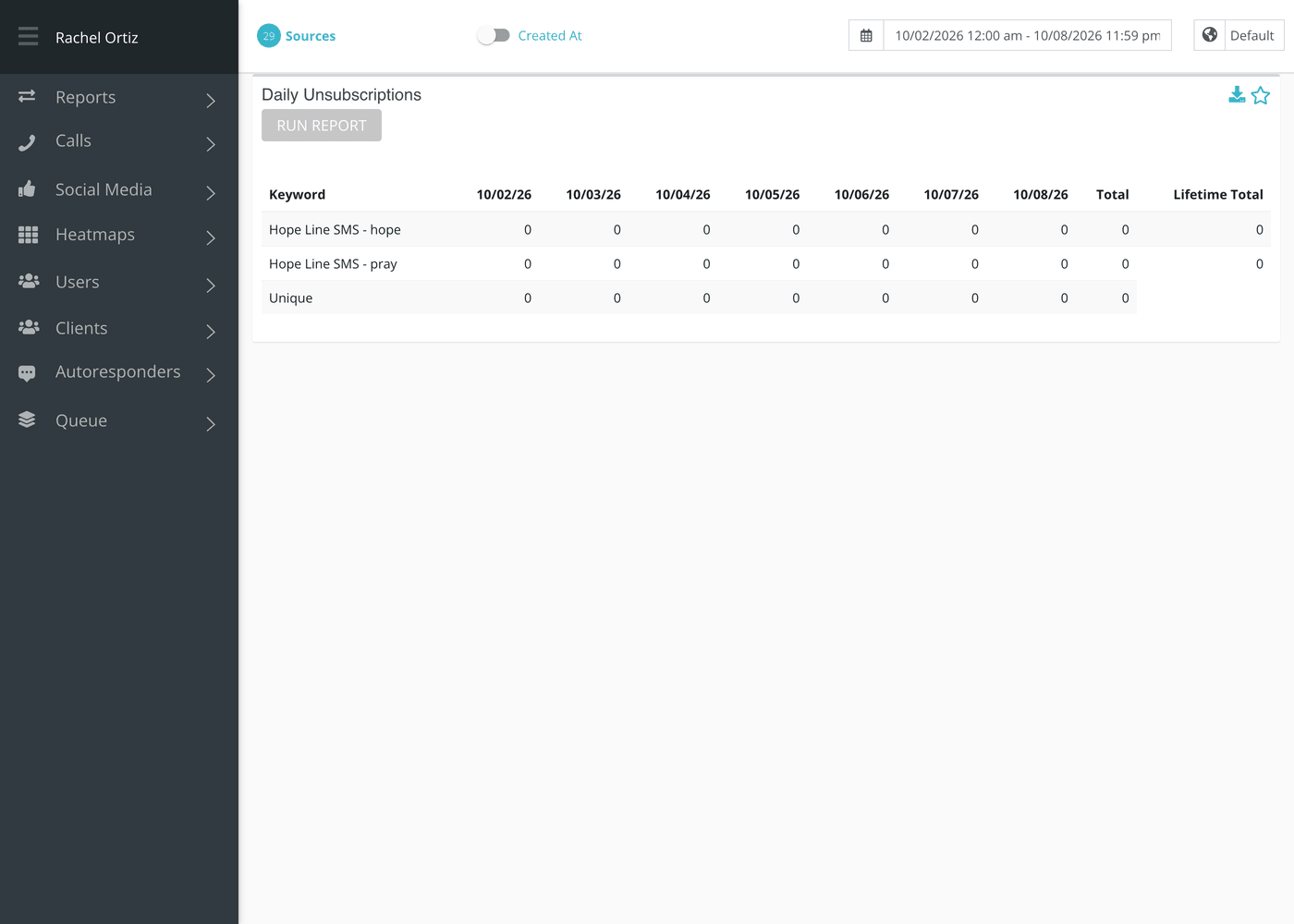Viewport: 1294px width, 924px height.
Task: Select the Default timezone dropdown
Action: pos(1252,35)
